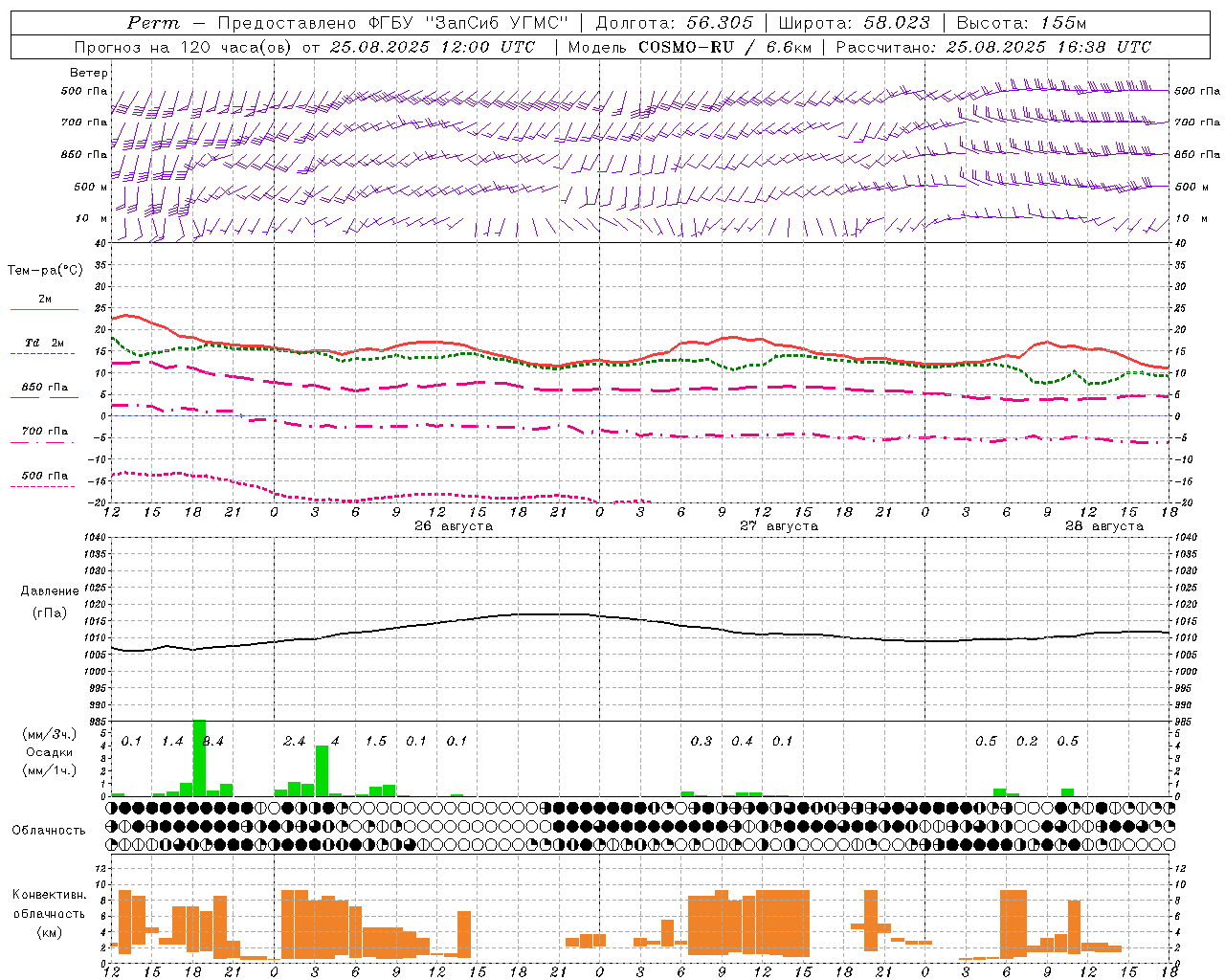Click the '(мм/3ч.)' precipitation unit label
Image resolution: width=1225 pixels, height=980 pixels.
(x=50, y=735)
